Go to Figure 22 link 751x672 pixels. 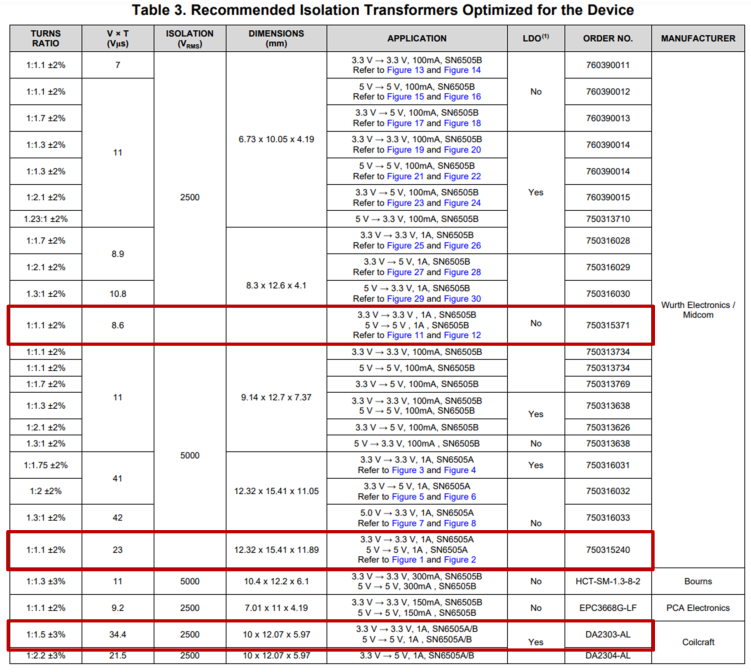[x=462, y=176]
